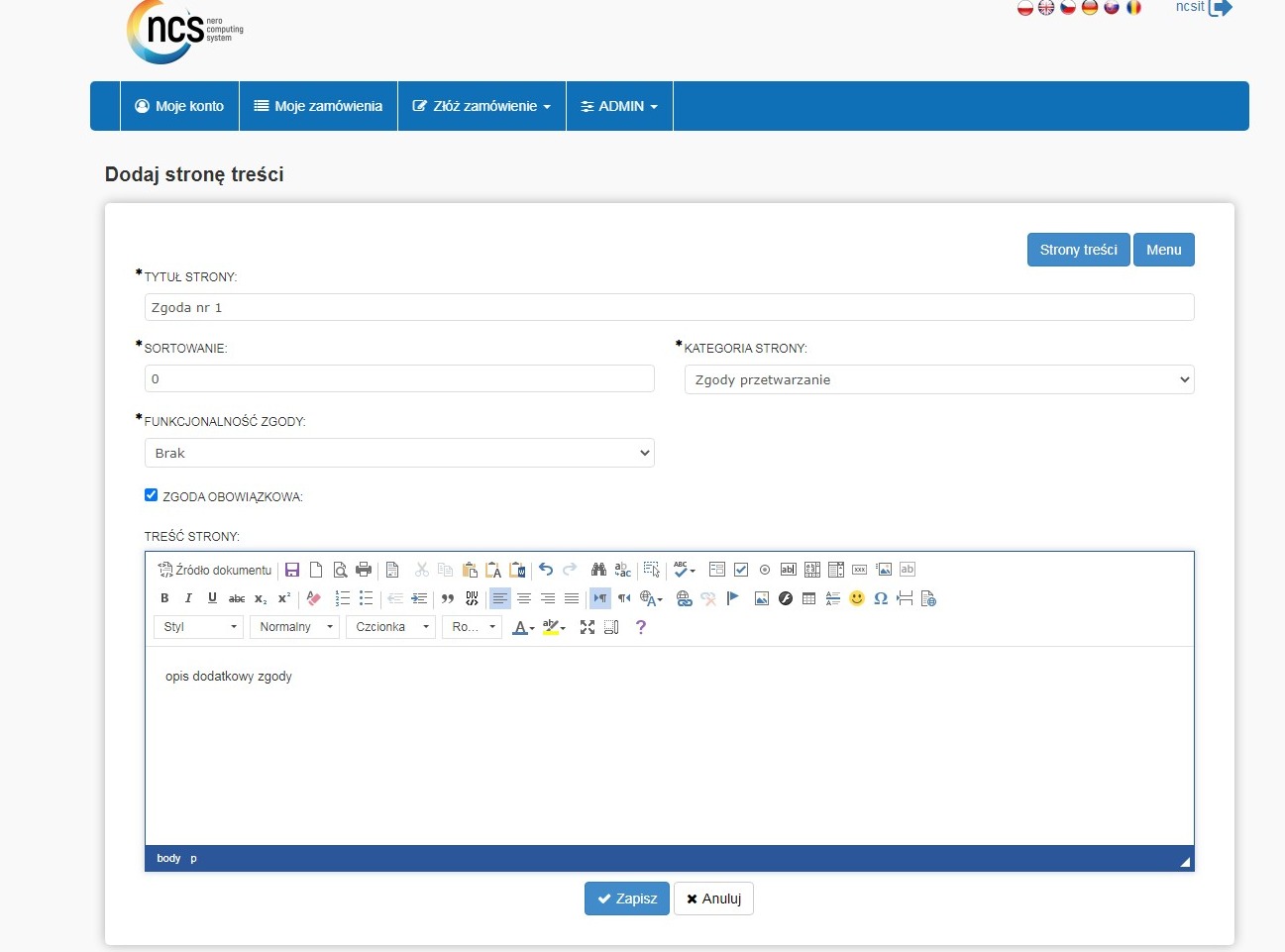Click the print icon in editor toolbar
Viewport: 1285px width, 952px height.
pyautogui.click(x=364, y=570)
